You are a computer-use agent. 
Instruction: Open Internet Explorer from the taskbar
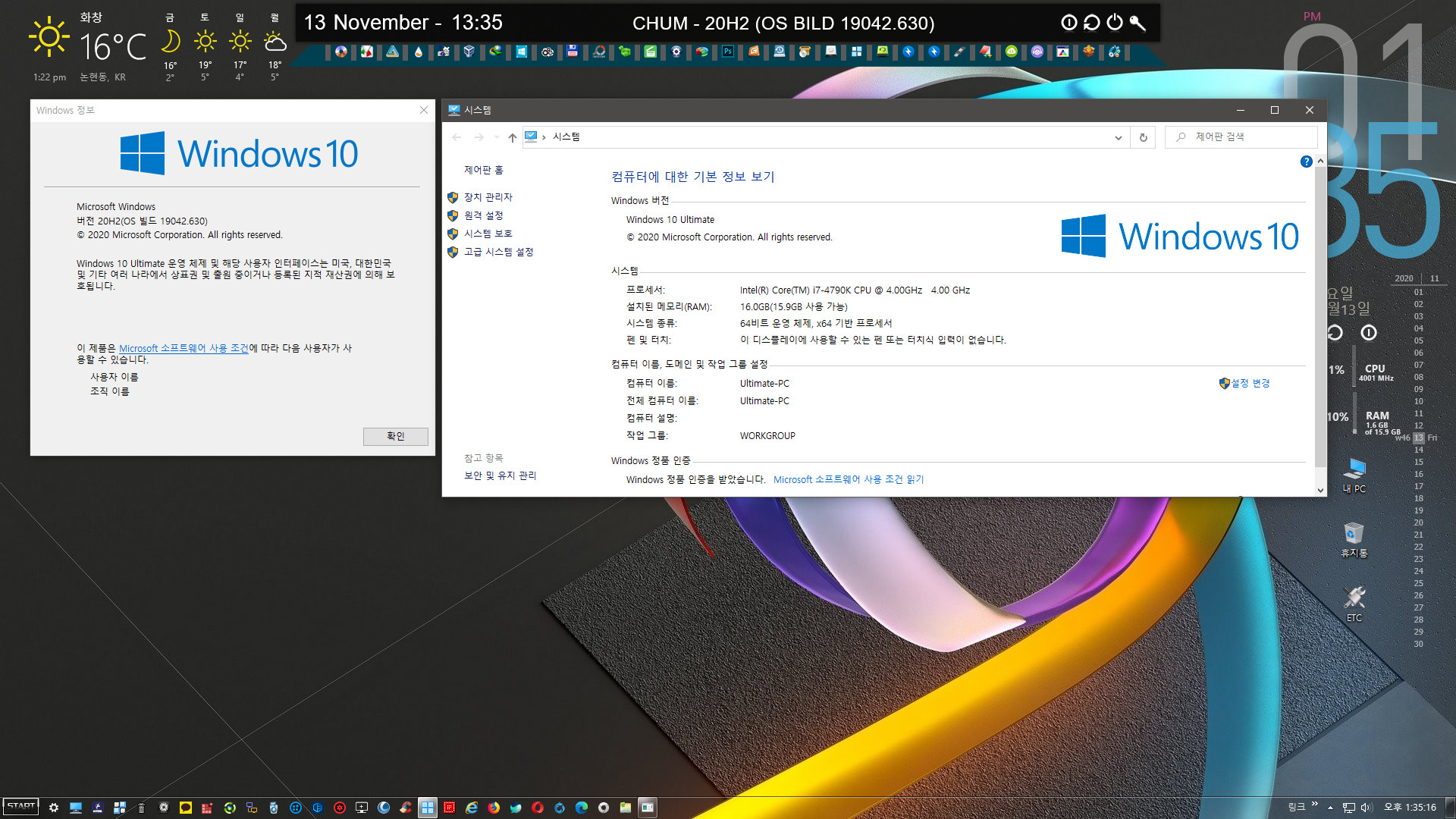(472, 808)
